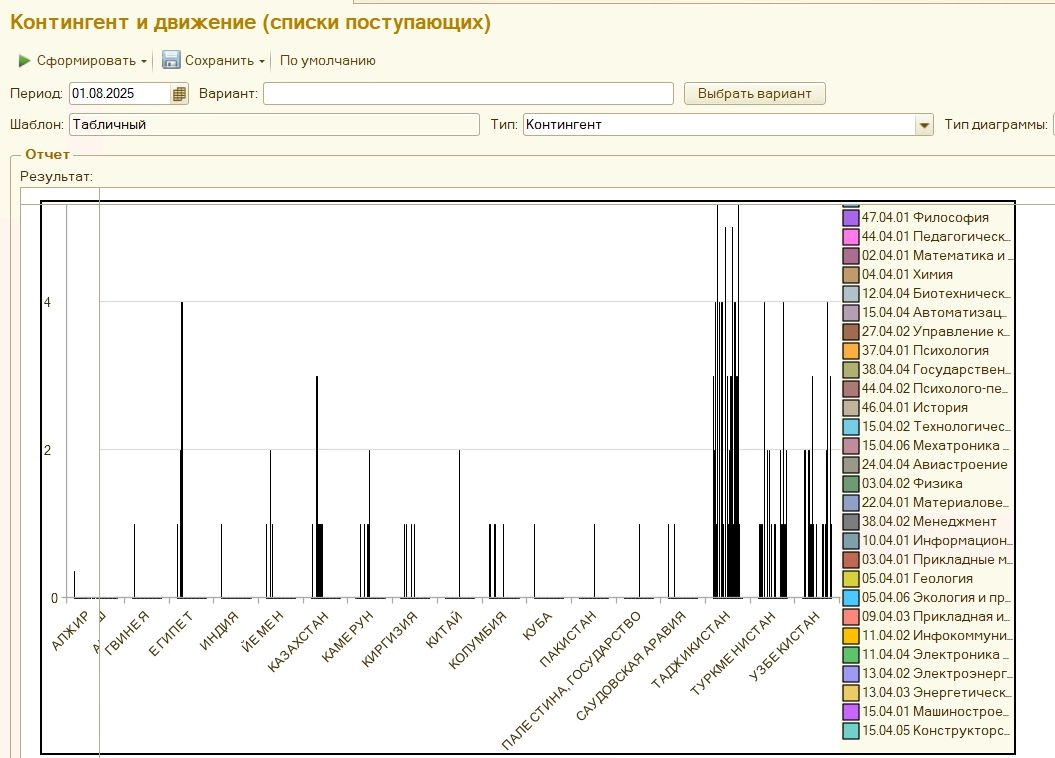Expand the Сформировать dropdown arrow

tap(144, 62)
